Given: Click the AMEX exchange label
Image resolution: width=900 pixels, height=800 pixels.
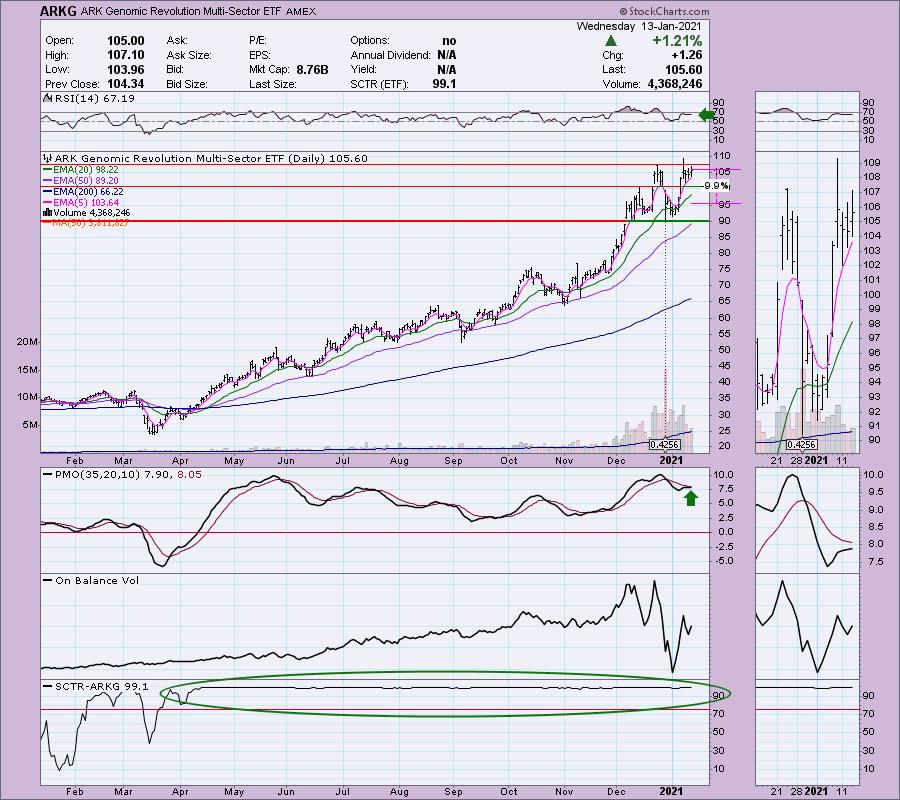Looking at the screenshot, I should click(300, 11).
